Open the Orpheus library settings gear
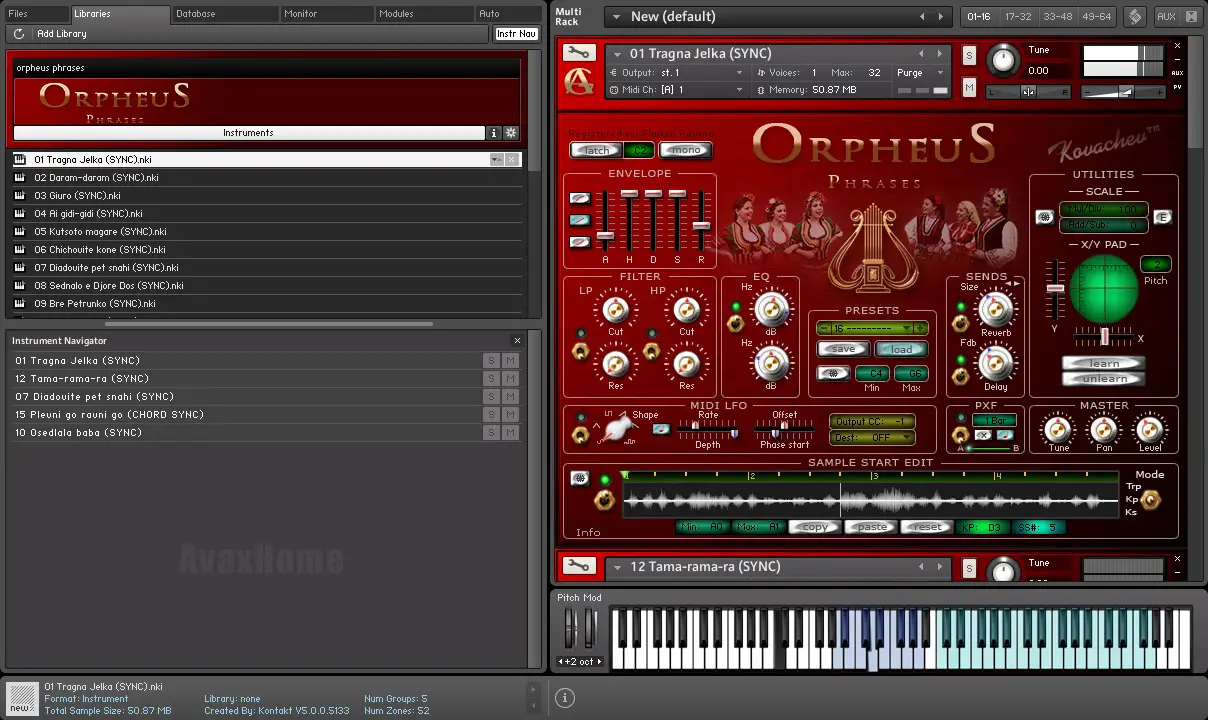This screenshot has width=1208, height=720. pos(511,133)
